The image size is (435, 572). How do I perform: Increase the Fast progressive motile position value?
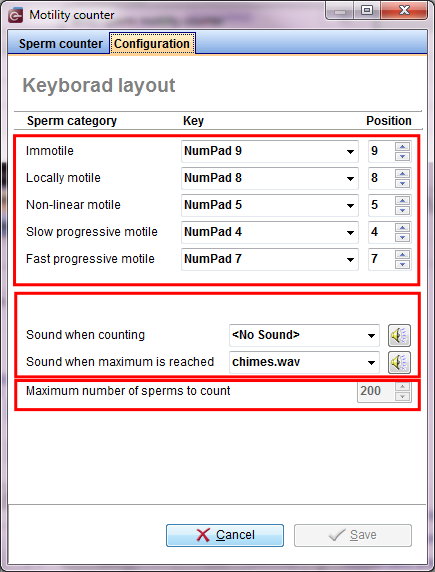pyautogui.click(x=403, y=255)
